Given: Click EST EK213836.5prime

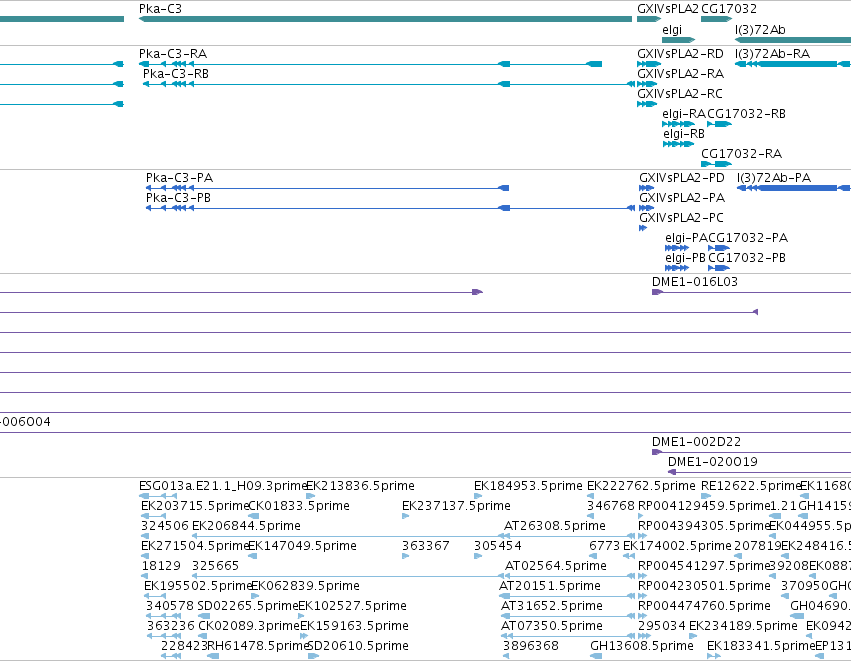Looking at the screenshot, I should [x=311, y=496].
